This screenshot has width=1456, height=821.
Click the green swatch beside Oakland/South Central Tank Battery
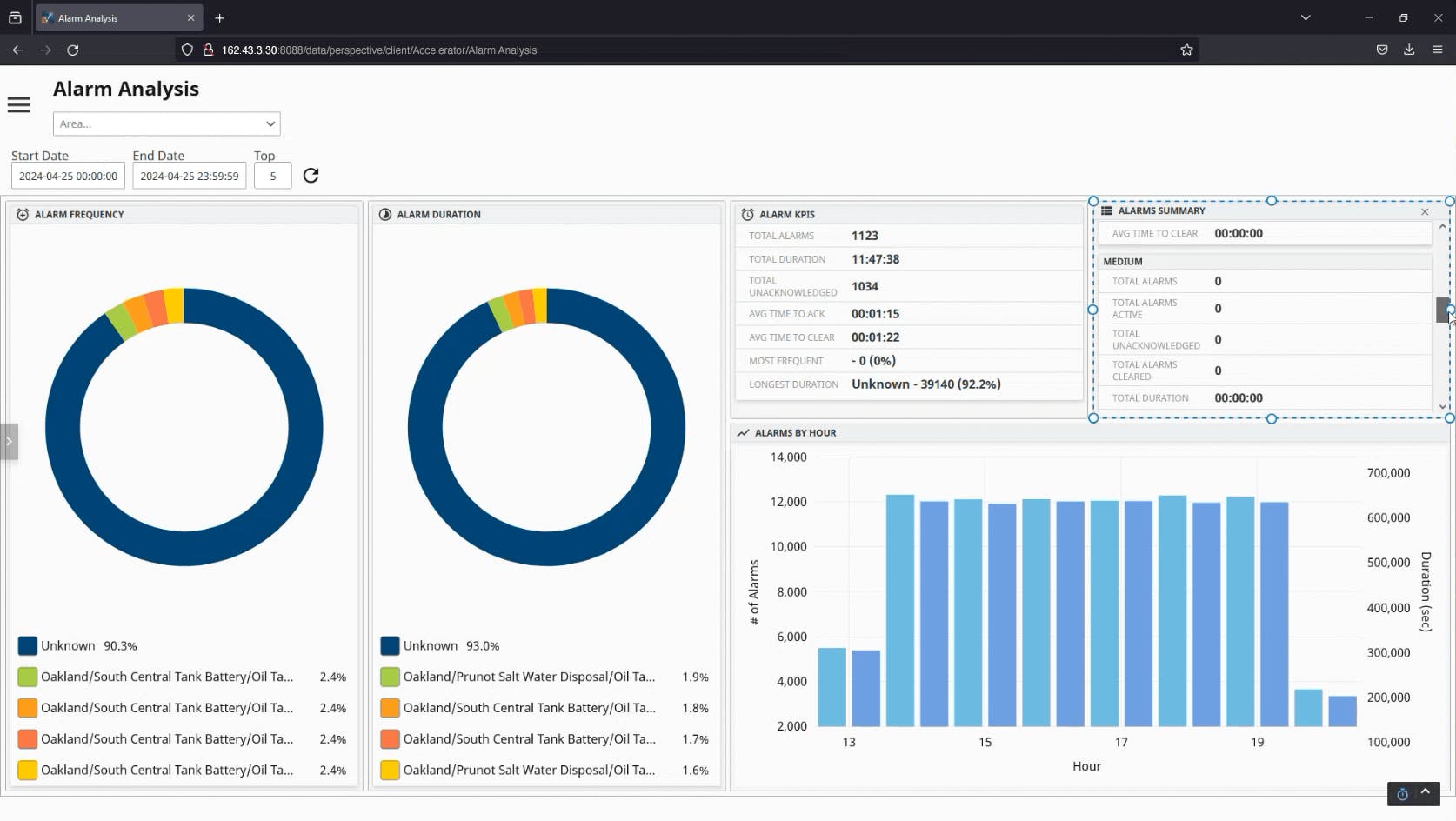coord(27,676)
